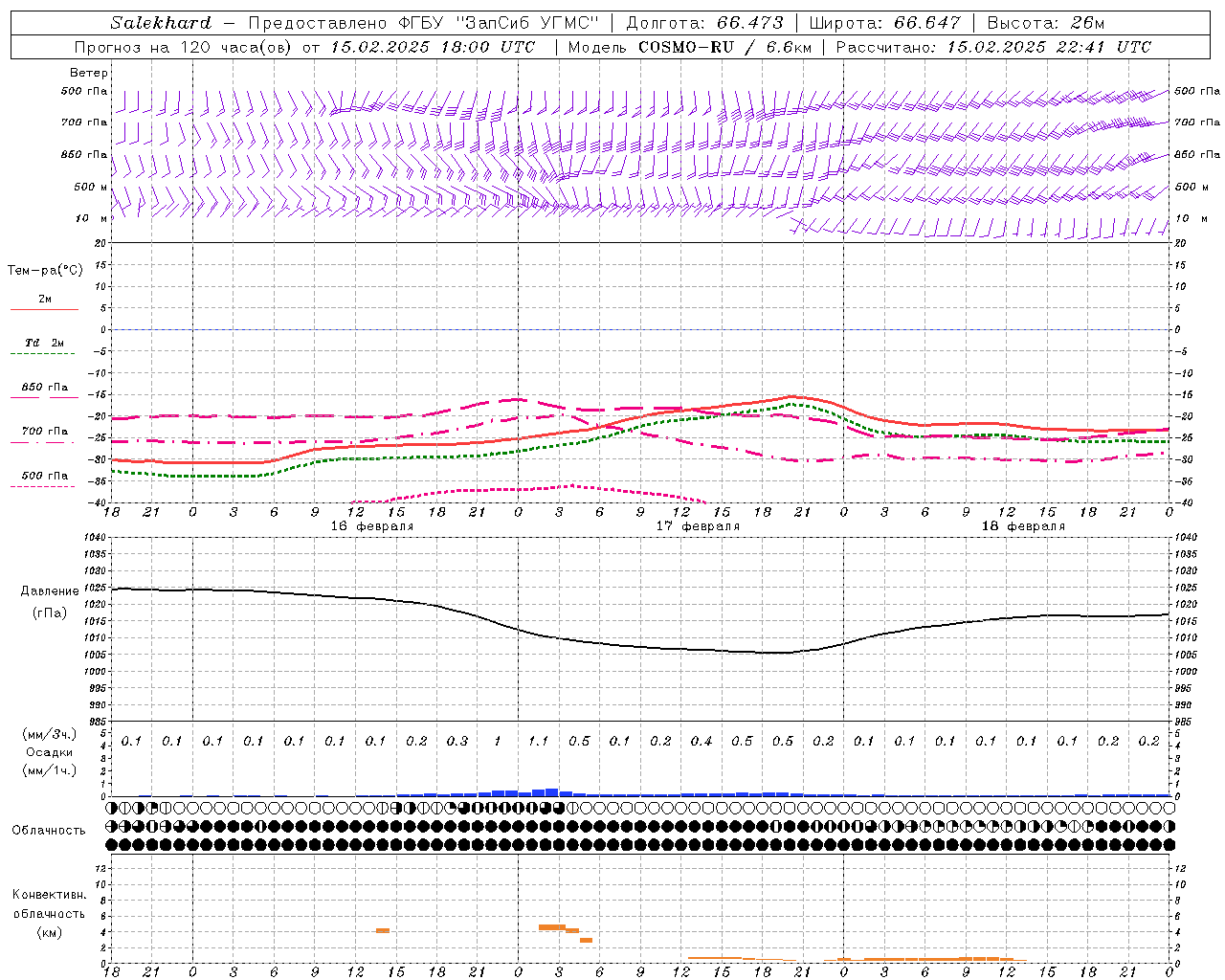Click the '(км)' convective height unit label
The width and height of the screenshot is (1225, 980).
coord(50,932)
